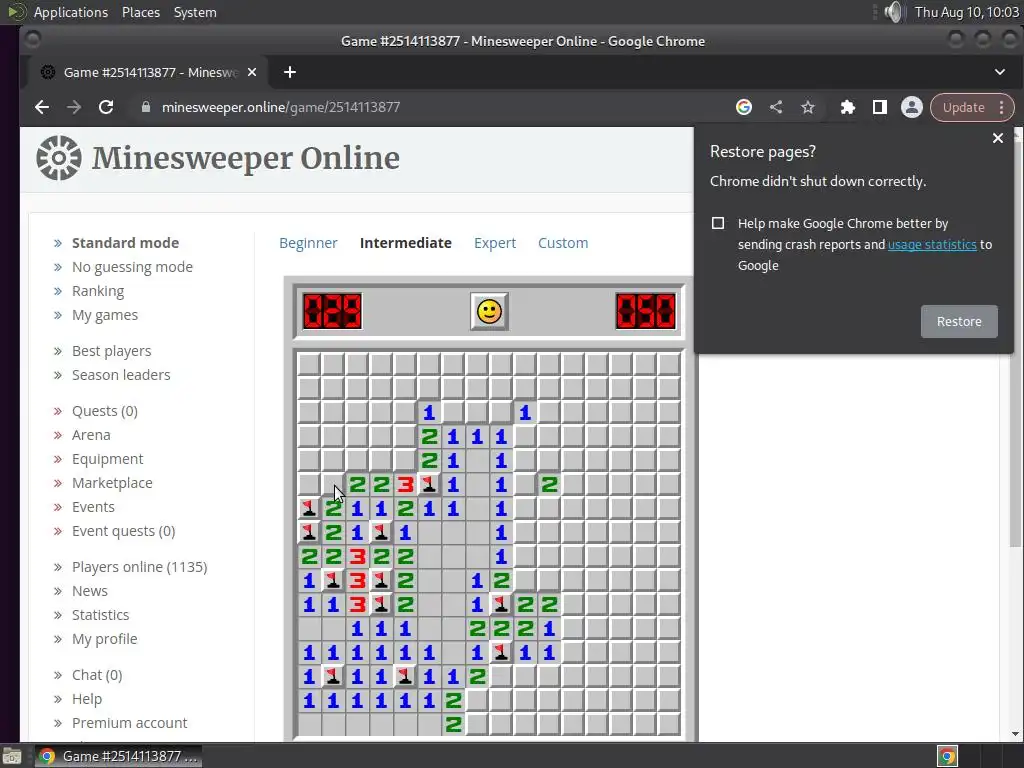The width and height of the screenshot is (1024, 768).
Task: Click the clock in the top panel
Action: point(967,12)
